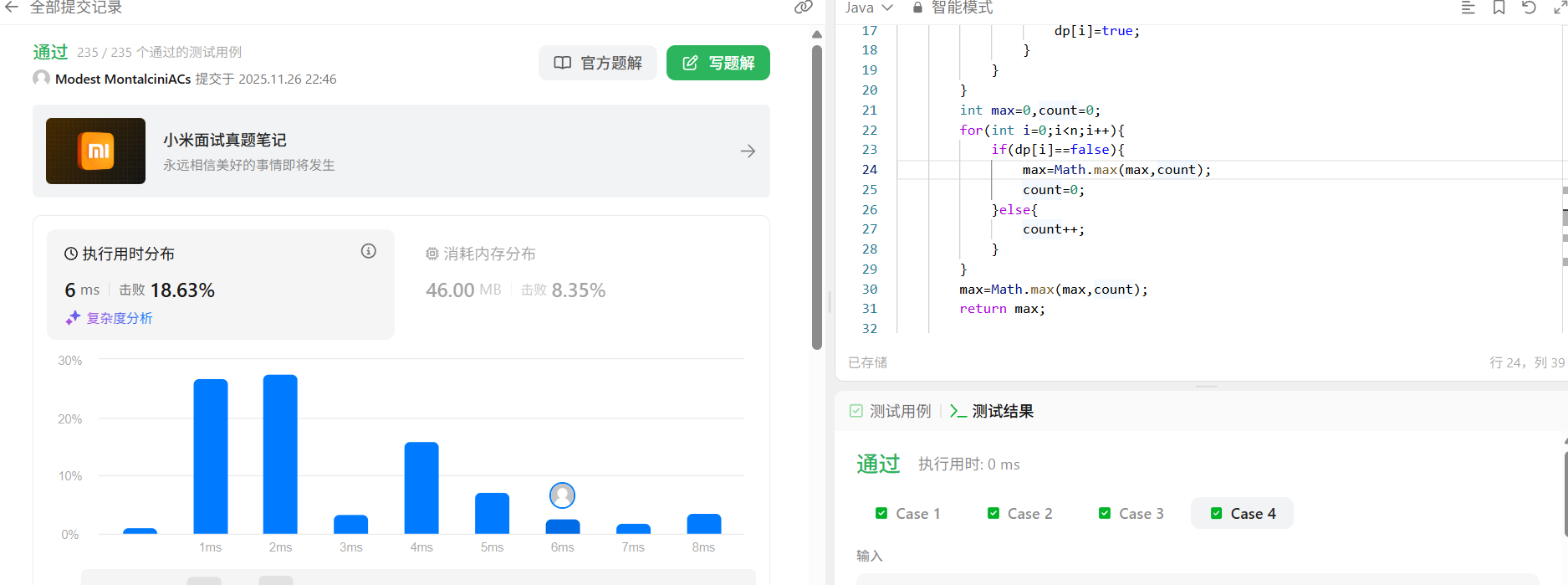Click submission time 2025.11.26 22:46
Screen dimensions: 1568x585
click(287, 79)
